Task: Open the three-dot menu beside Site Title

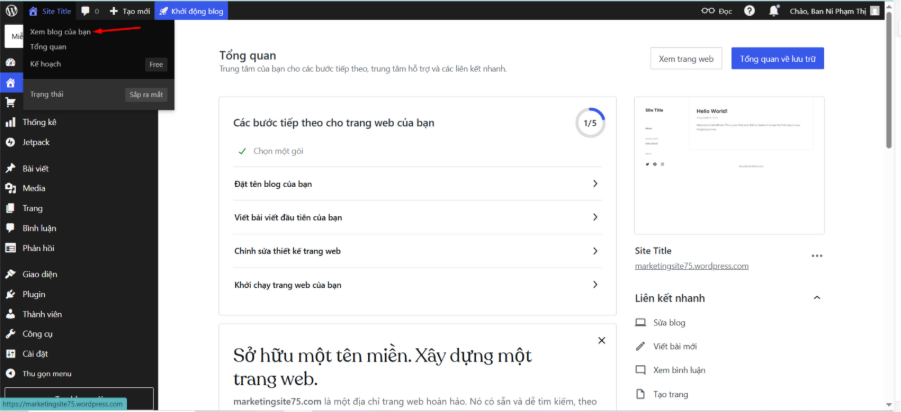Action: pyautogui.click(x=816, y=256)
